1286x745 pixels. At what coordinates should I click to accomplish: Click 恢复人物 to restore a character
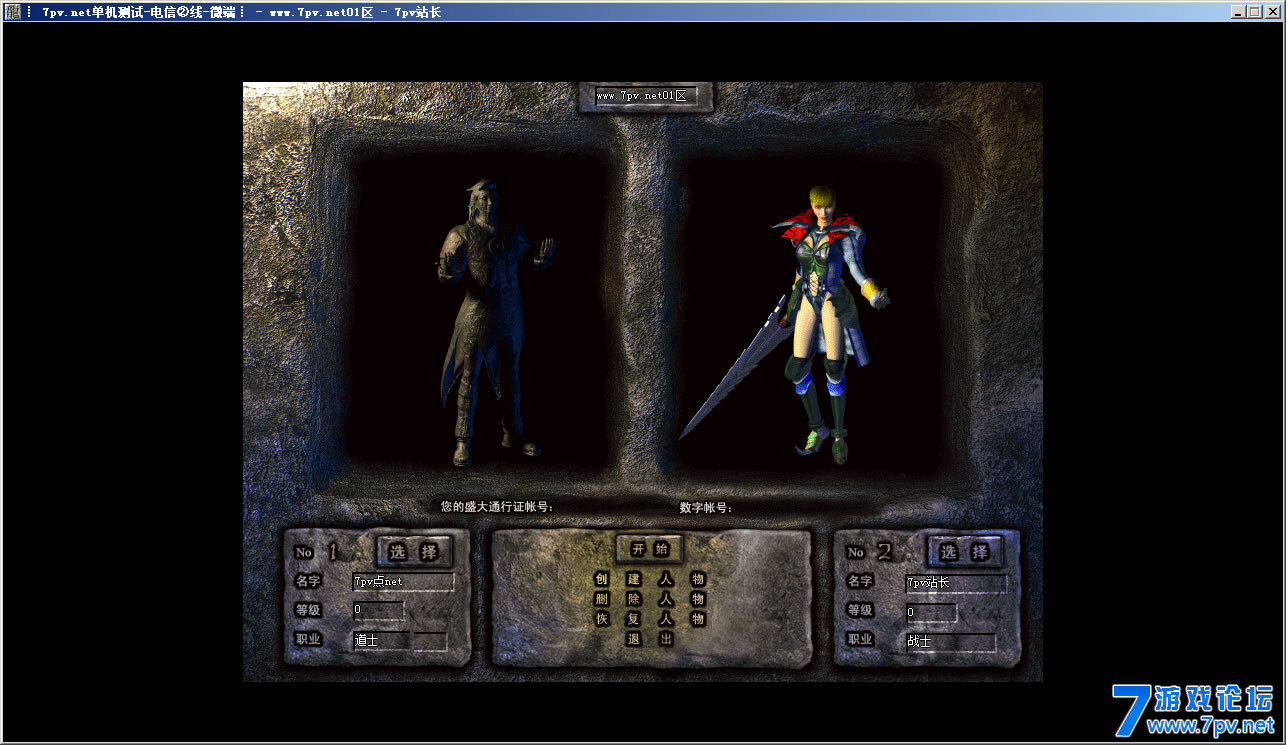(649, 619)
